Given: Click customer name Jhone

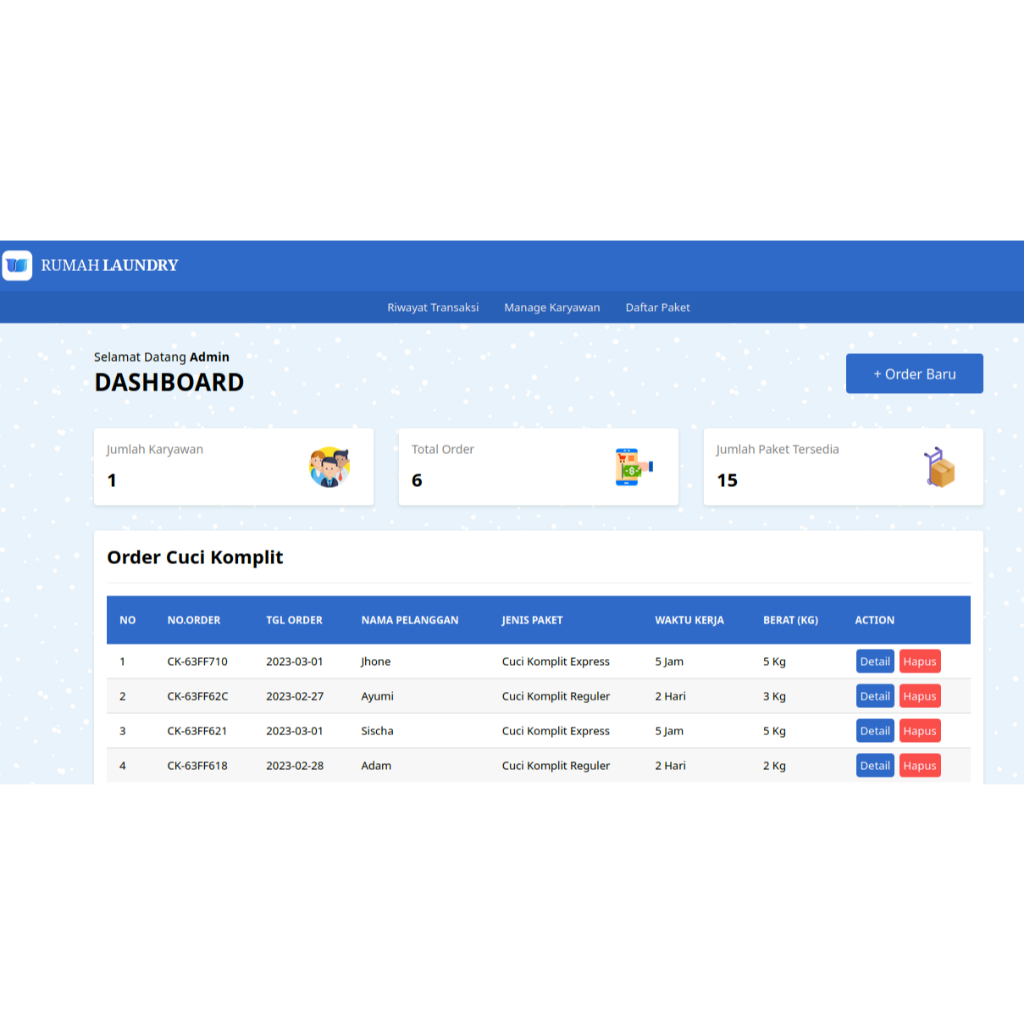Looking at the screenshot, I should 376,662.
